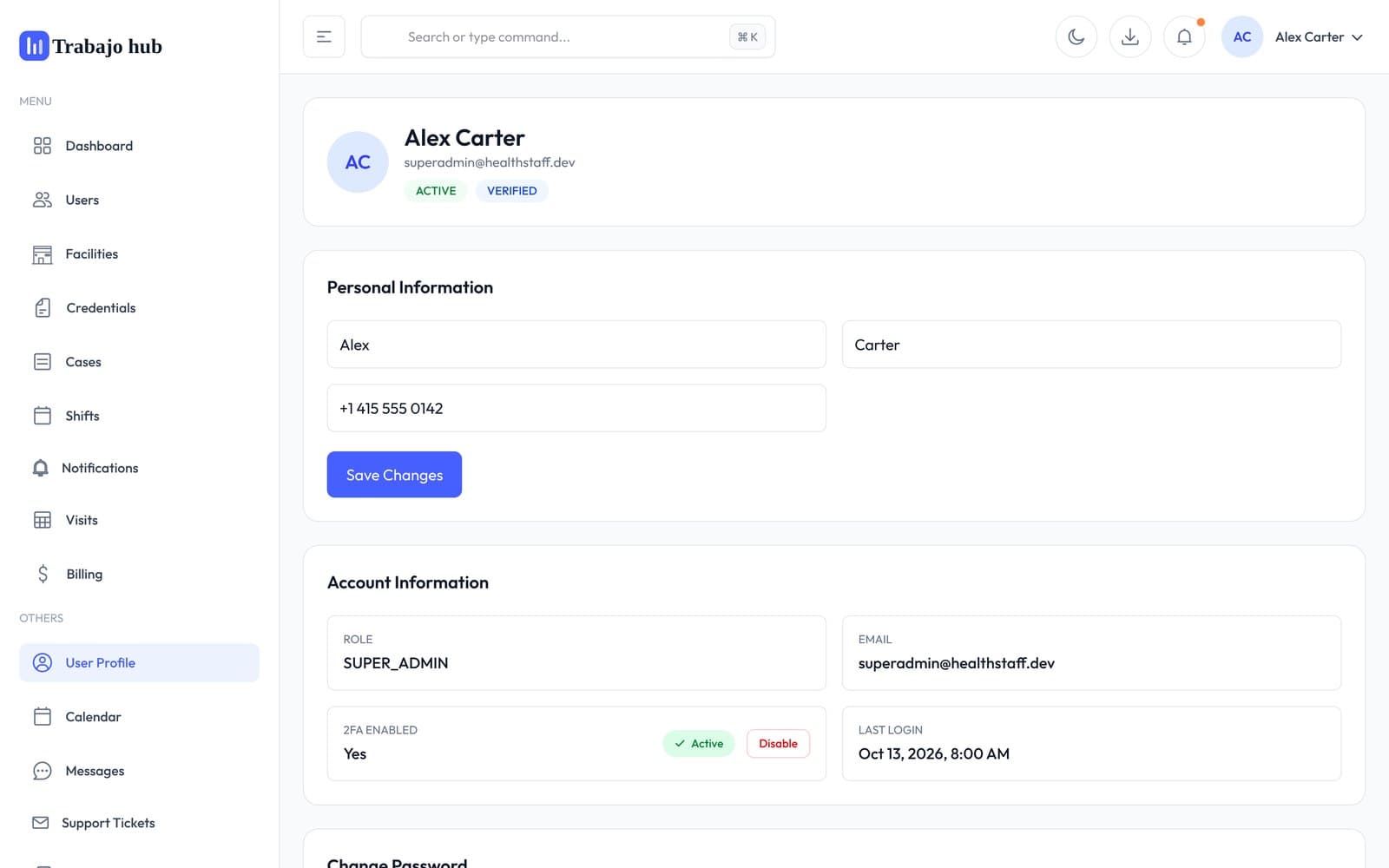The height and width of the screenshot is (868, 1389).
Task: Click the Save Changes button
Action: click(394, 475)
